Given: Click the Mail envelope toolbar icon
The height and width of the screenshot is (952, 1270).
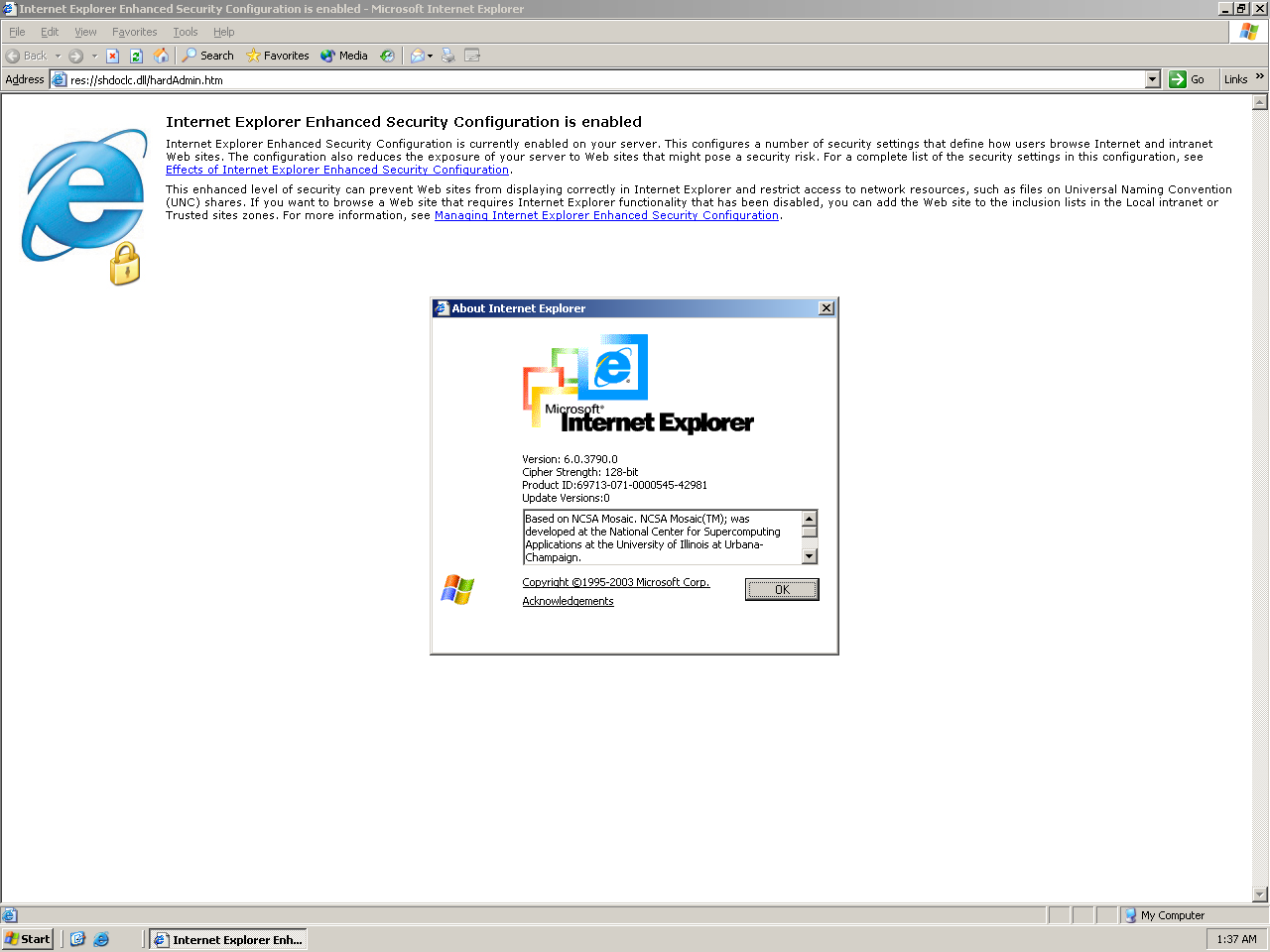Looking at the screenshot, I should pos(418,57).
